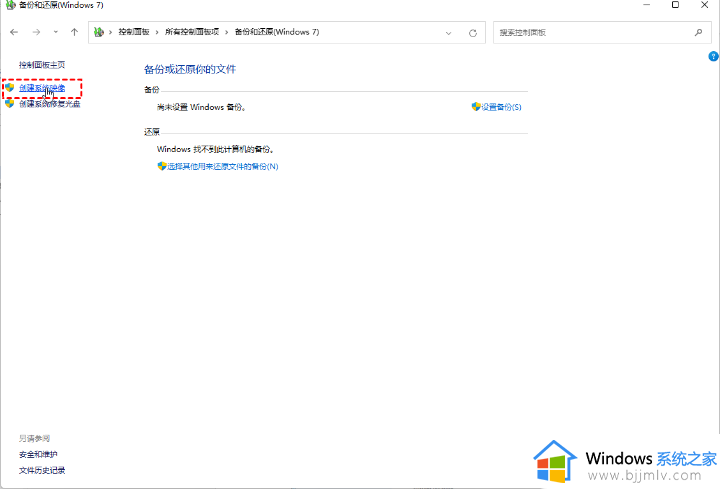Viewport: 722px width, 489px height.
Task: Click the address bar location icon
Action: point(99,32)
